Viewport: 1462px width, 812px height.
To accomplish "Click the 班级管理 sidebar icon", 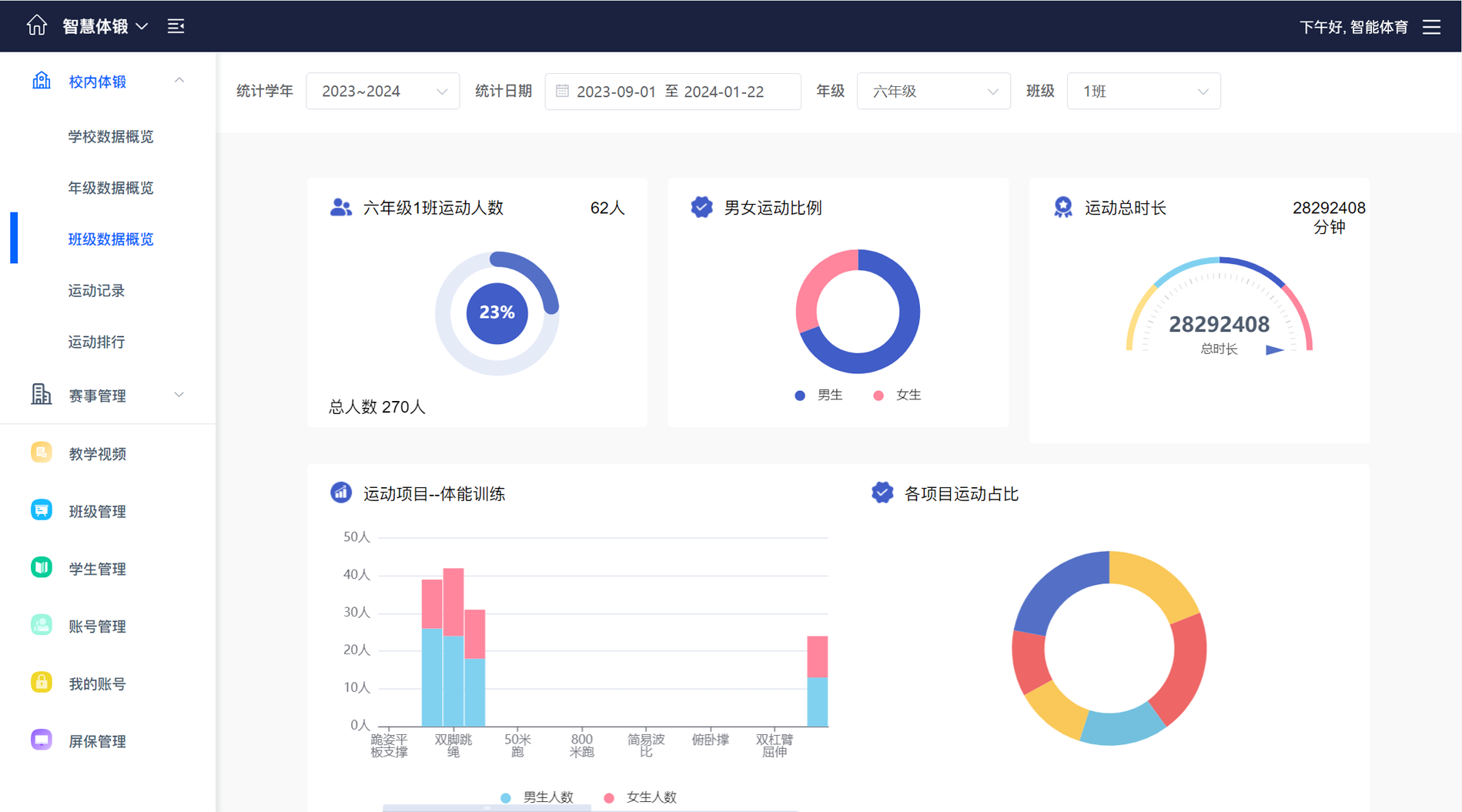I will point(42,510).
